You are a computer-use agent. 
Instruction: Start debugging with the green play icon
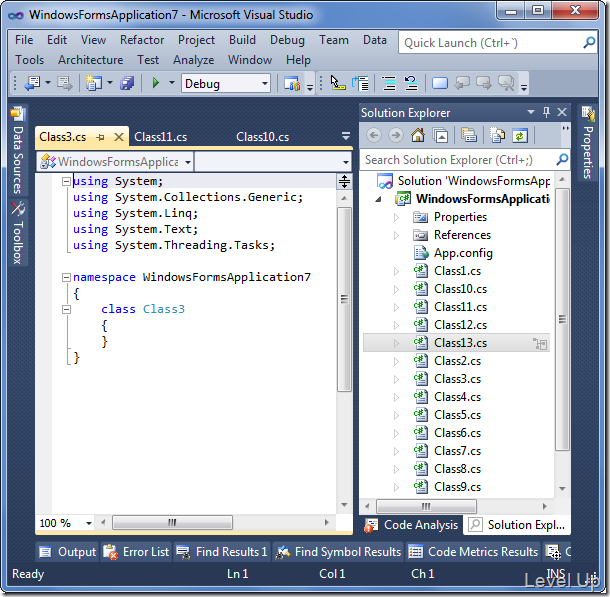(x=156, y=83)
